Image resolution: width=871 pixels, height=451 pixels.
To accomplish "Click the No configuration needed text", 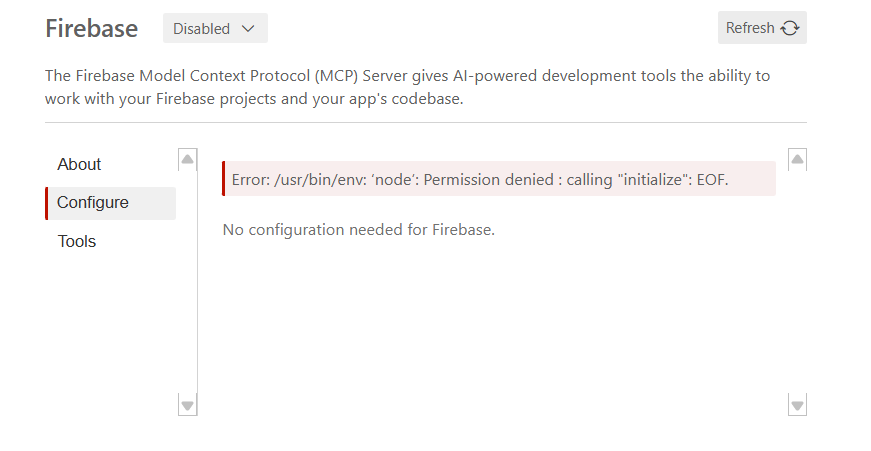I will tap(358, 230).
